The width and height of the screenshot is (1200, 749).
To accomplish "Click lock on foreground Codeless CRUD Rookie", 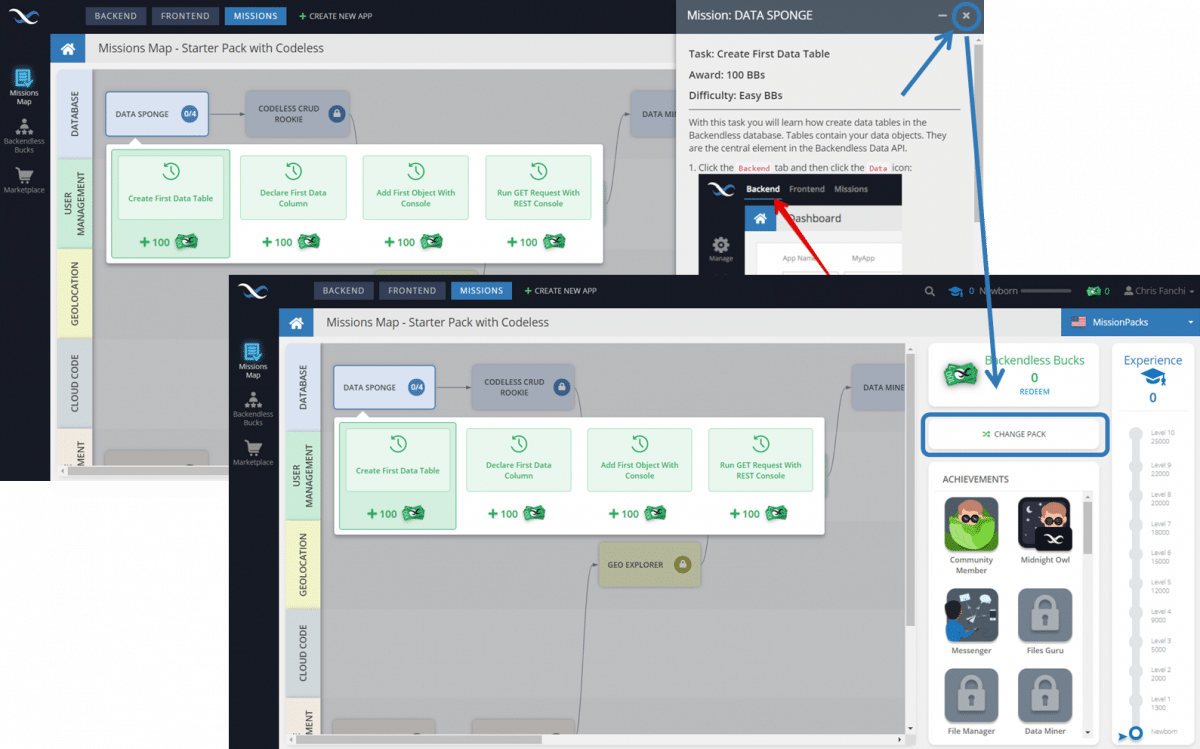I will [562, 387].
